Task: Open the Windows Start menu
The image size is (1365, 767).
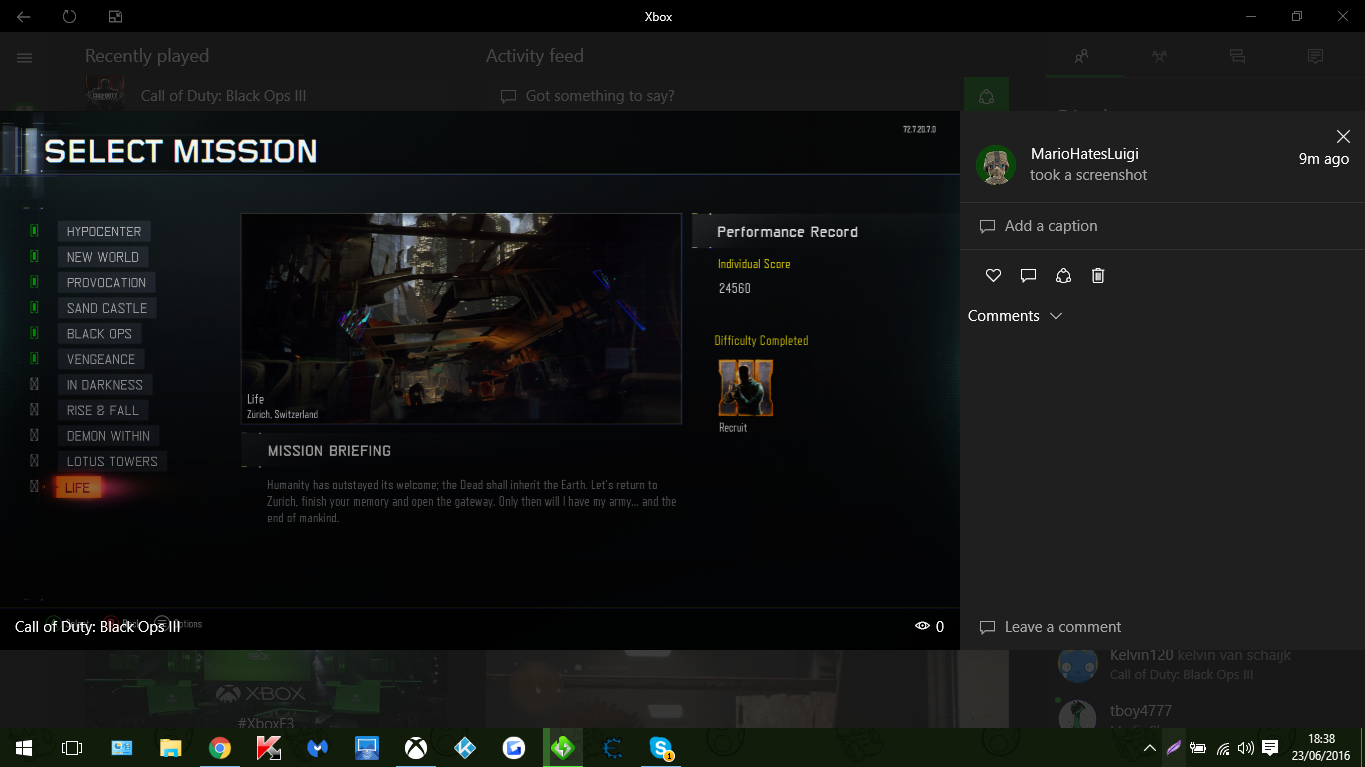Action: click(24, 747)
